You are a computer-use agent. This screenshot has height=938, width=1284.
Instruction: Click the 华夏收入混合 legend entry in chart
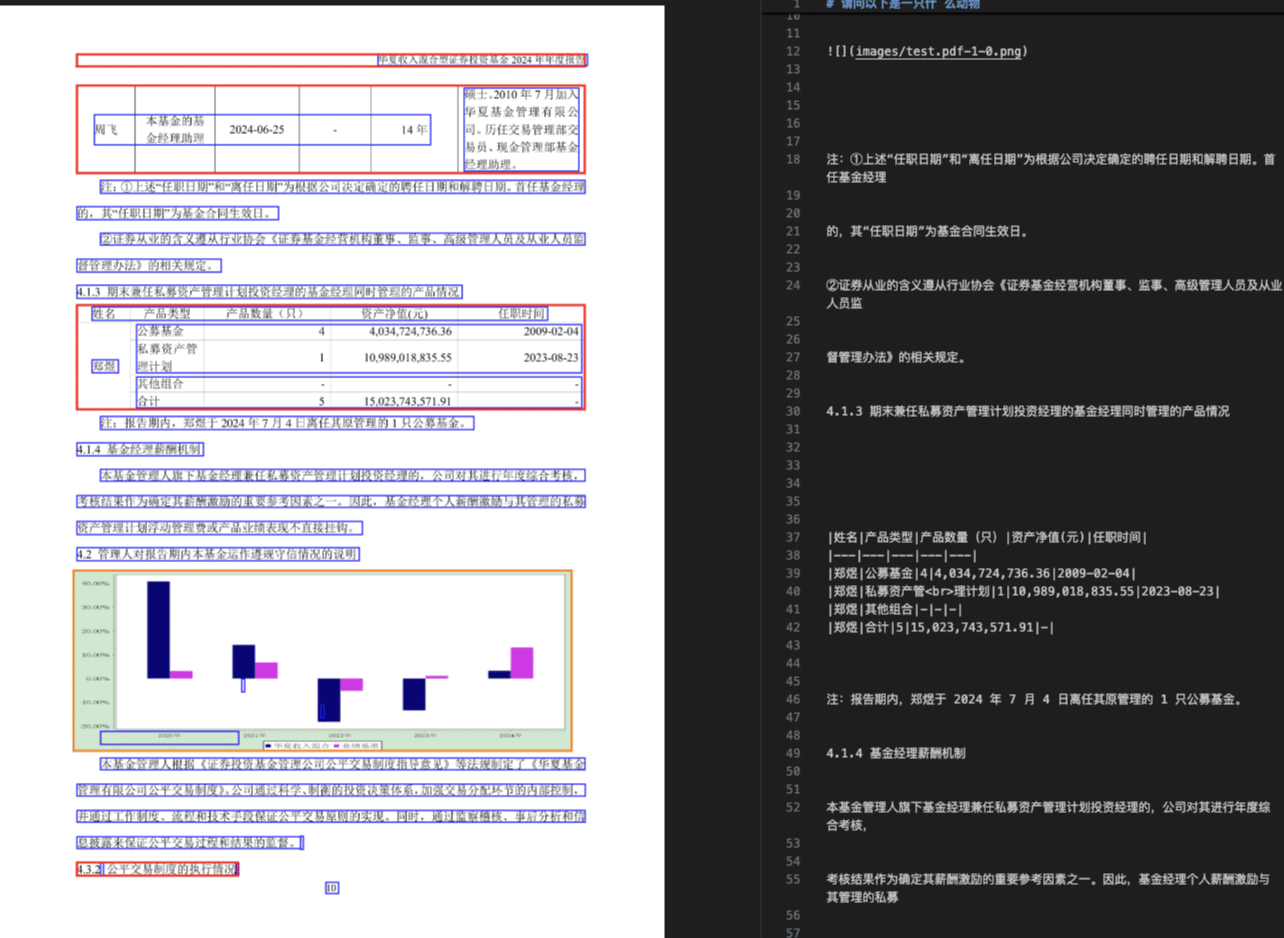(x=296, y=746)
